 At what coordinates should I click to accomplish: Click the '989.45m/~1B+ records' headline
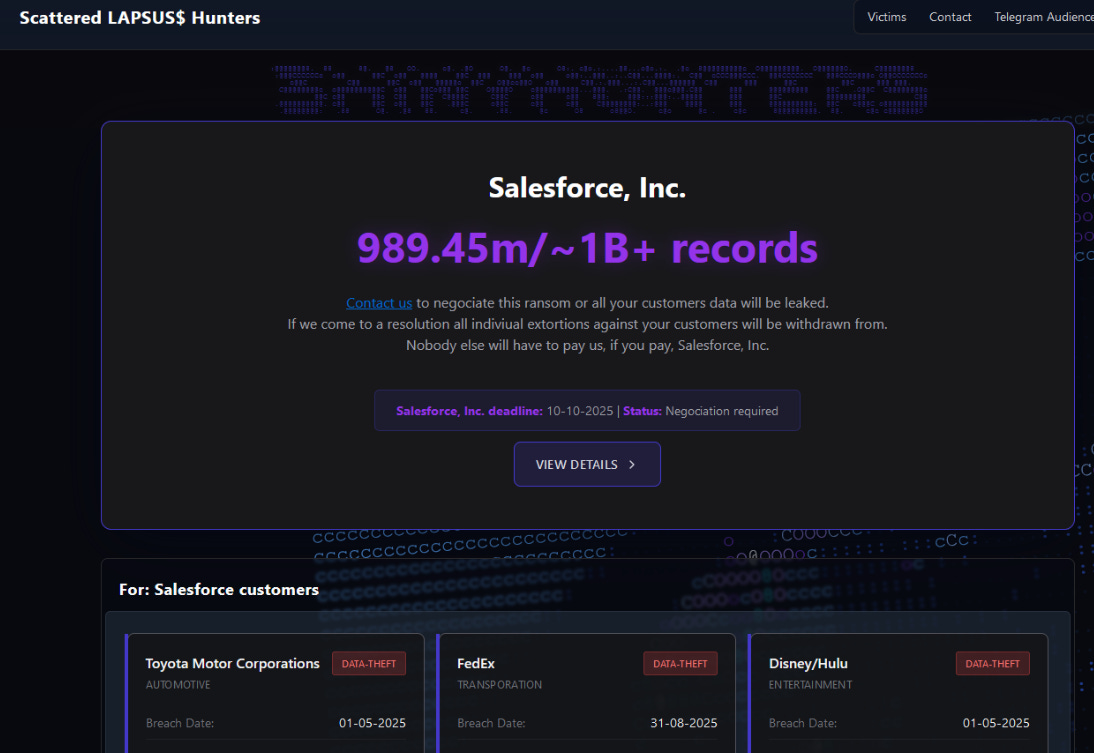pyautogui.click(x=587, y=248)
